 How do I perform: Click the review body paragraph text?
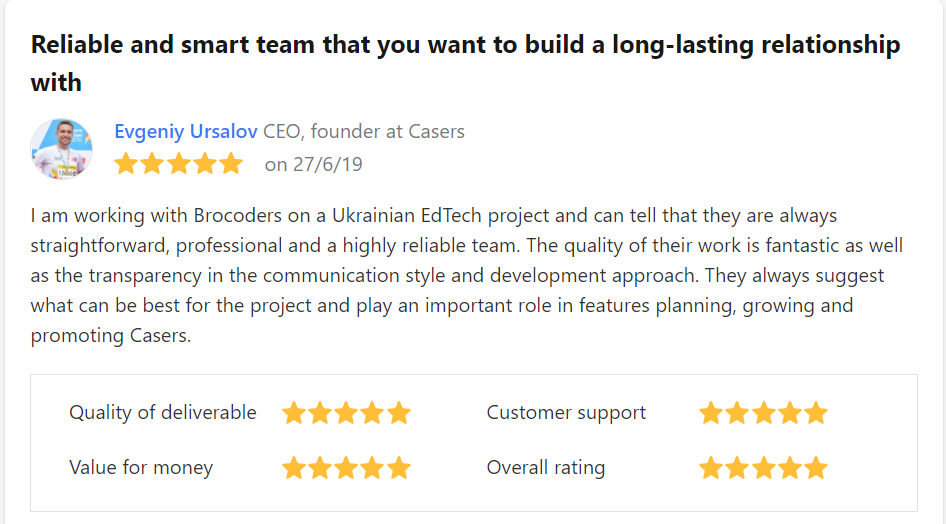click(467, 275)
